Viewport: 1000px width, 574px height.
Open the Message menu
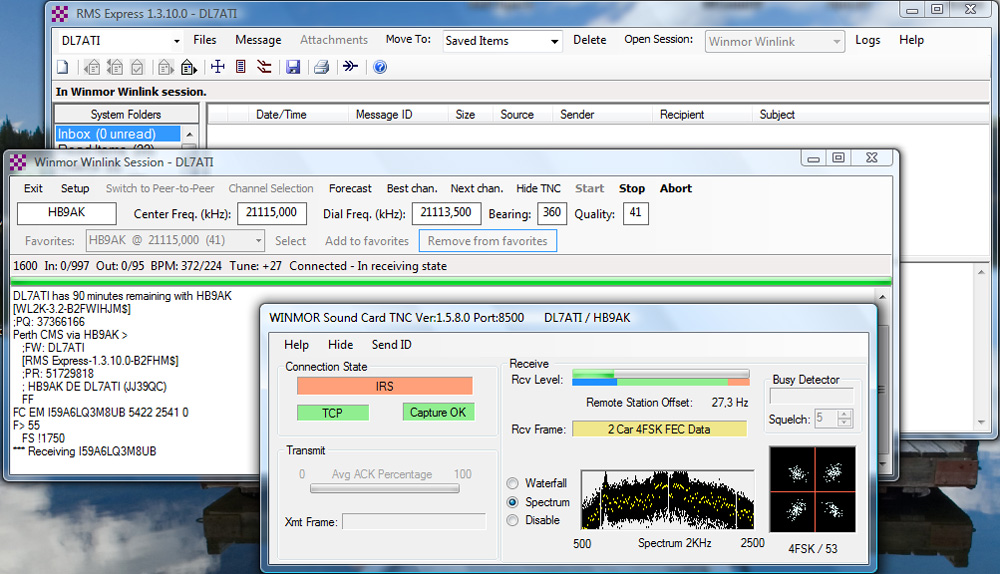258,40
